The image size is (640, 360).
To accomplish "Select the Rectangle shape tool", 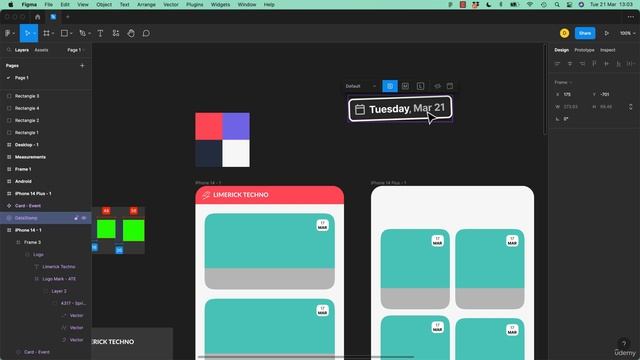I will pos(64,33).
